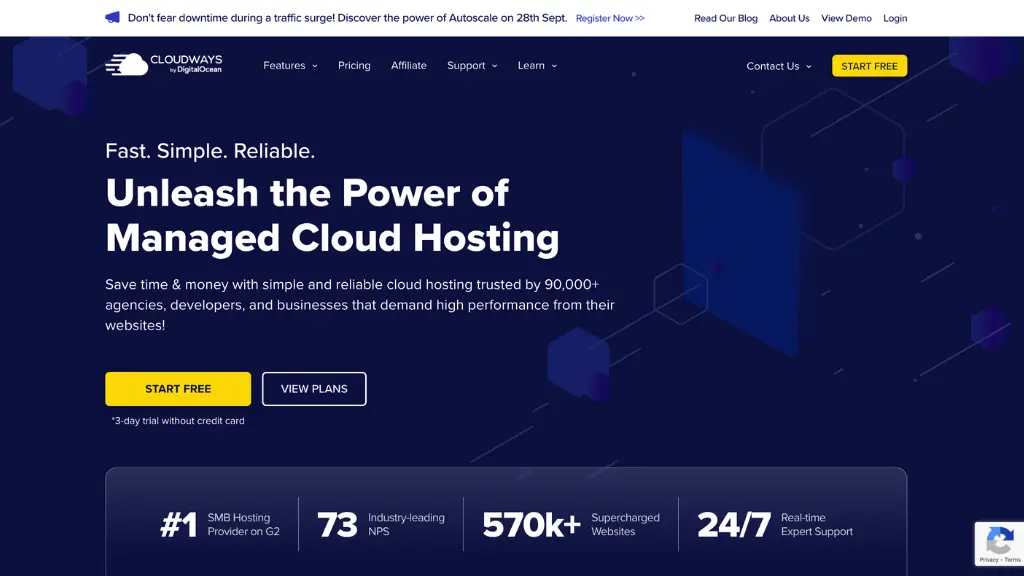1024x576 pixels.
Task: Click the 'Unleash the Power of' headline
Action: pos(307,193)
